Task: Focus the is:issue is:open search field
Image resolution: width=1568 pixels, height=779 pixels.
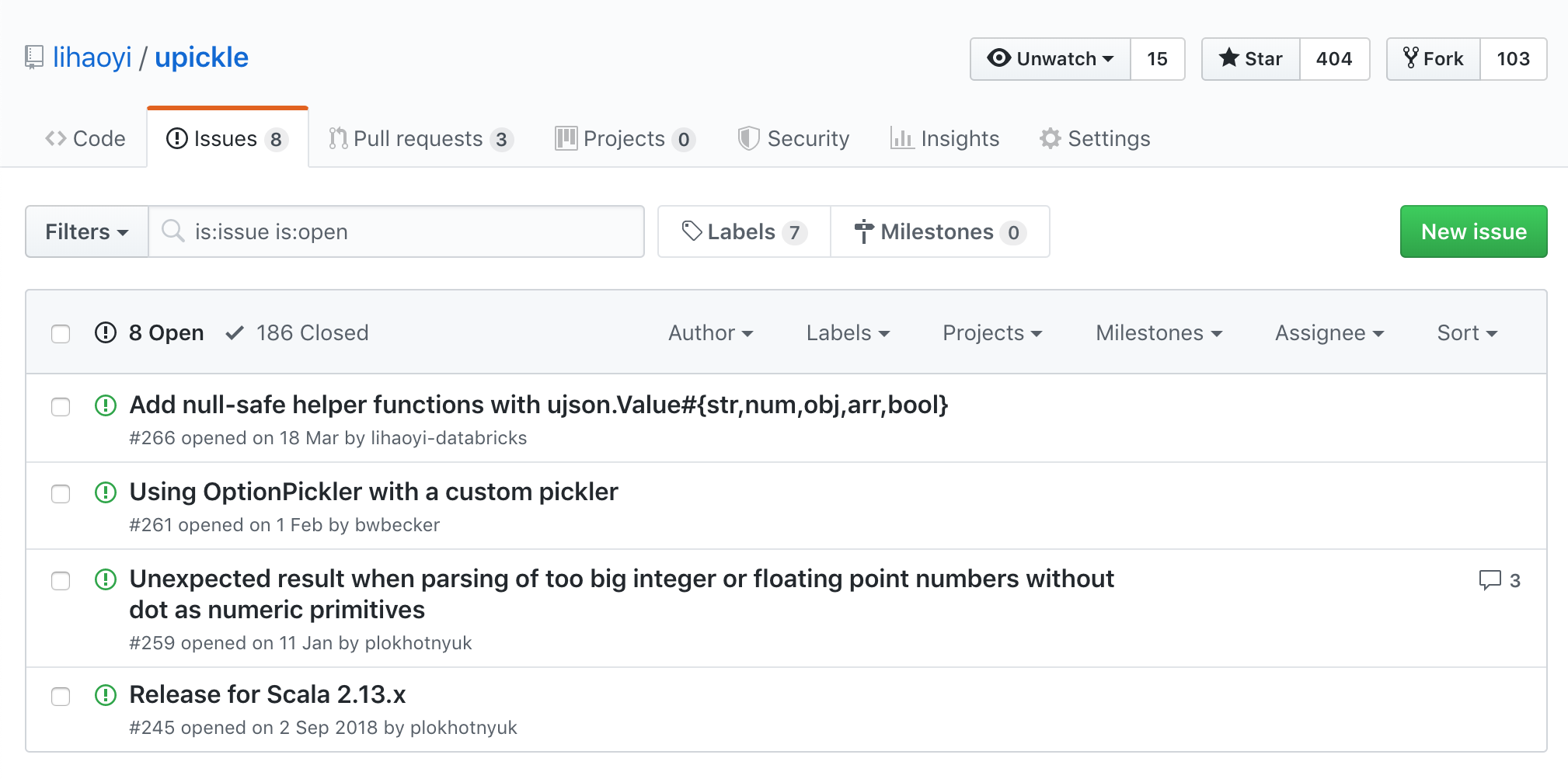Action: (412, 231)
